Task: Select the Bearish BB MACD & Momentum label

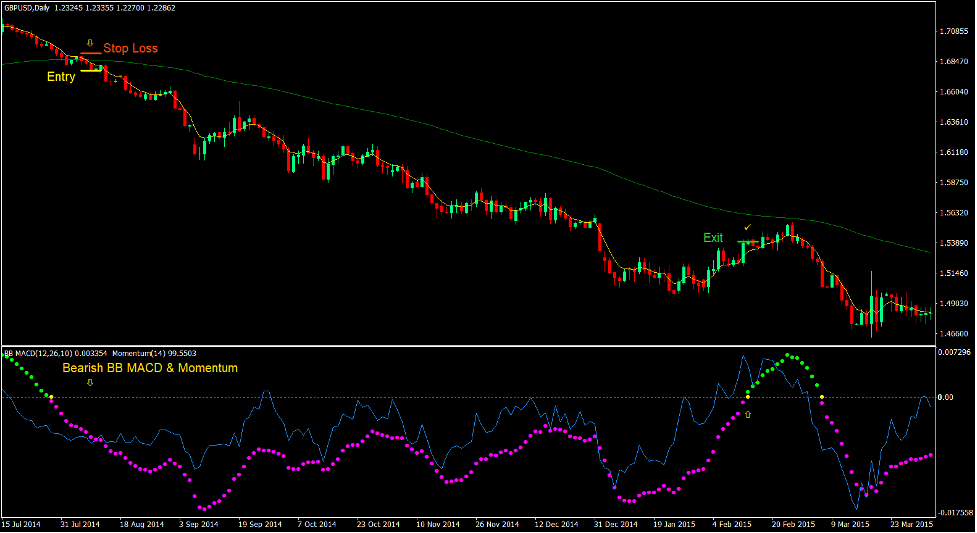Action: click(x=150, y=368)
